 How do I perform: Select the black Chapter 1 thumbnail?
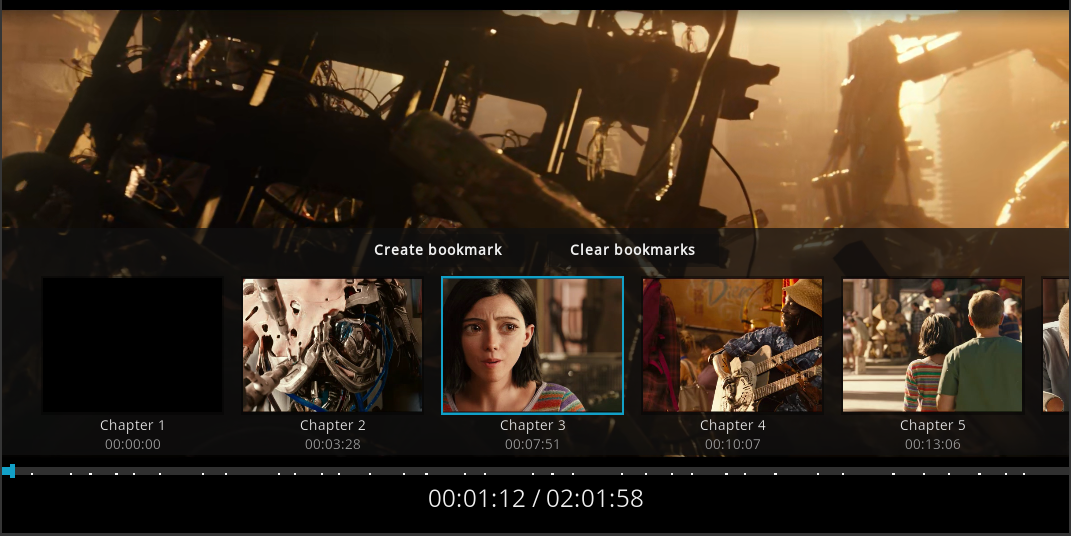[x=133, y=345]
